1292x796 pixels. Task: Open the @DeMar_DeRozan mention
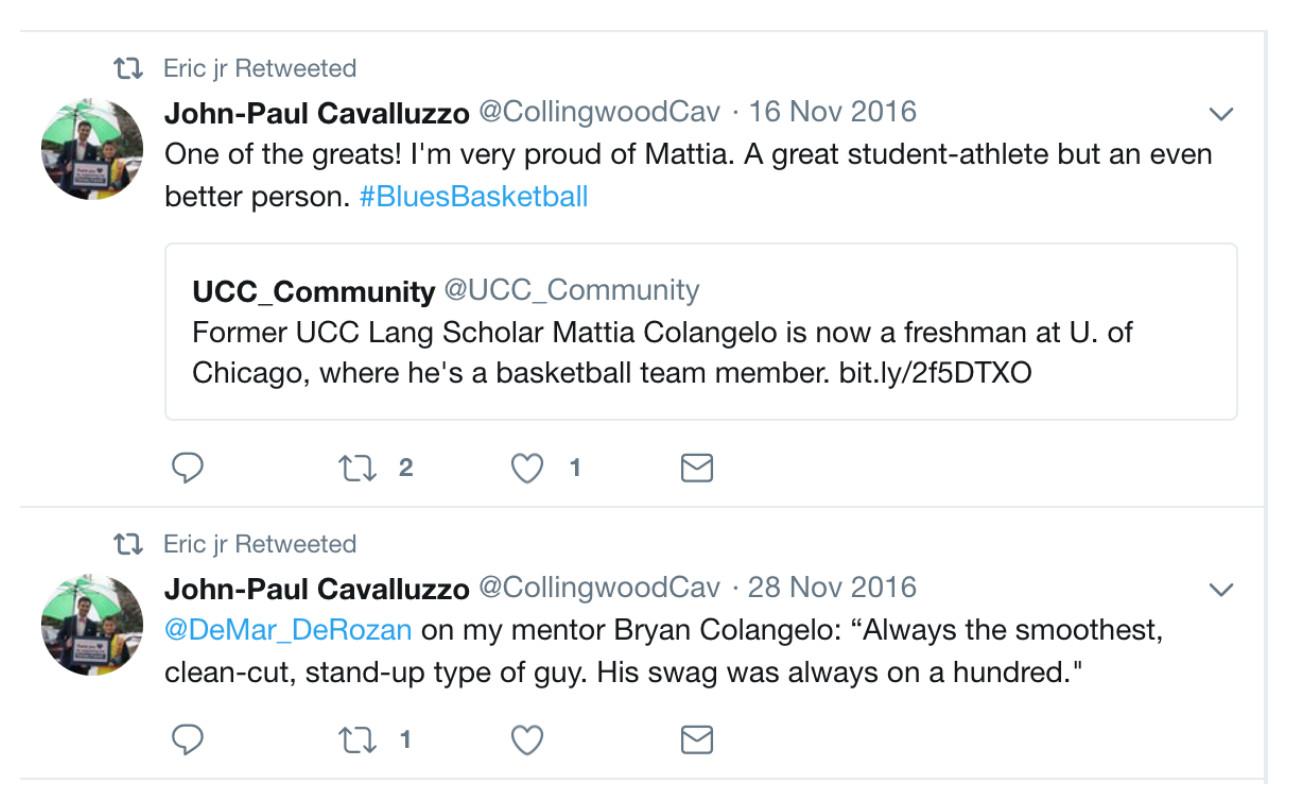(x=288, y=631)
